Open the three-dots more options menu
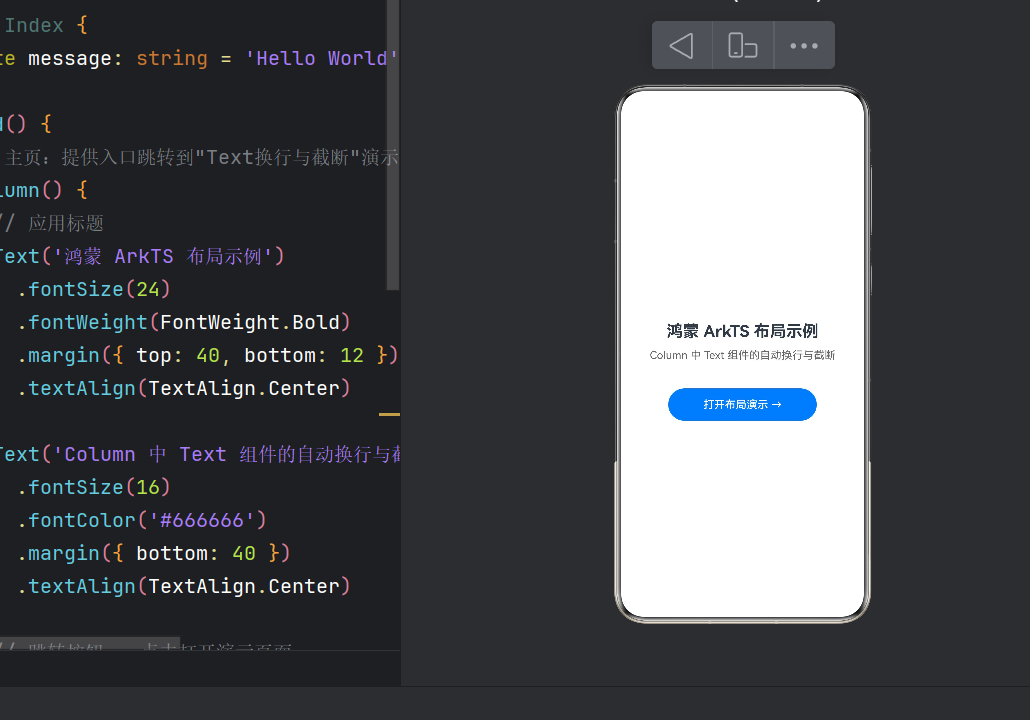Screen dimensions: 1030x720 click(x=804, y=45)
